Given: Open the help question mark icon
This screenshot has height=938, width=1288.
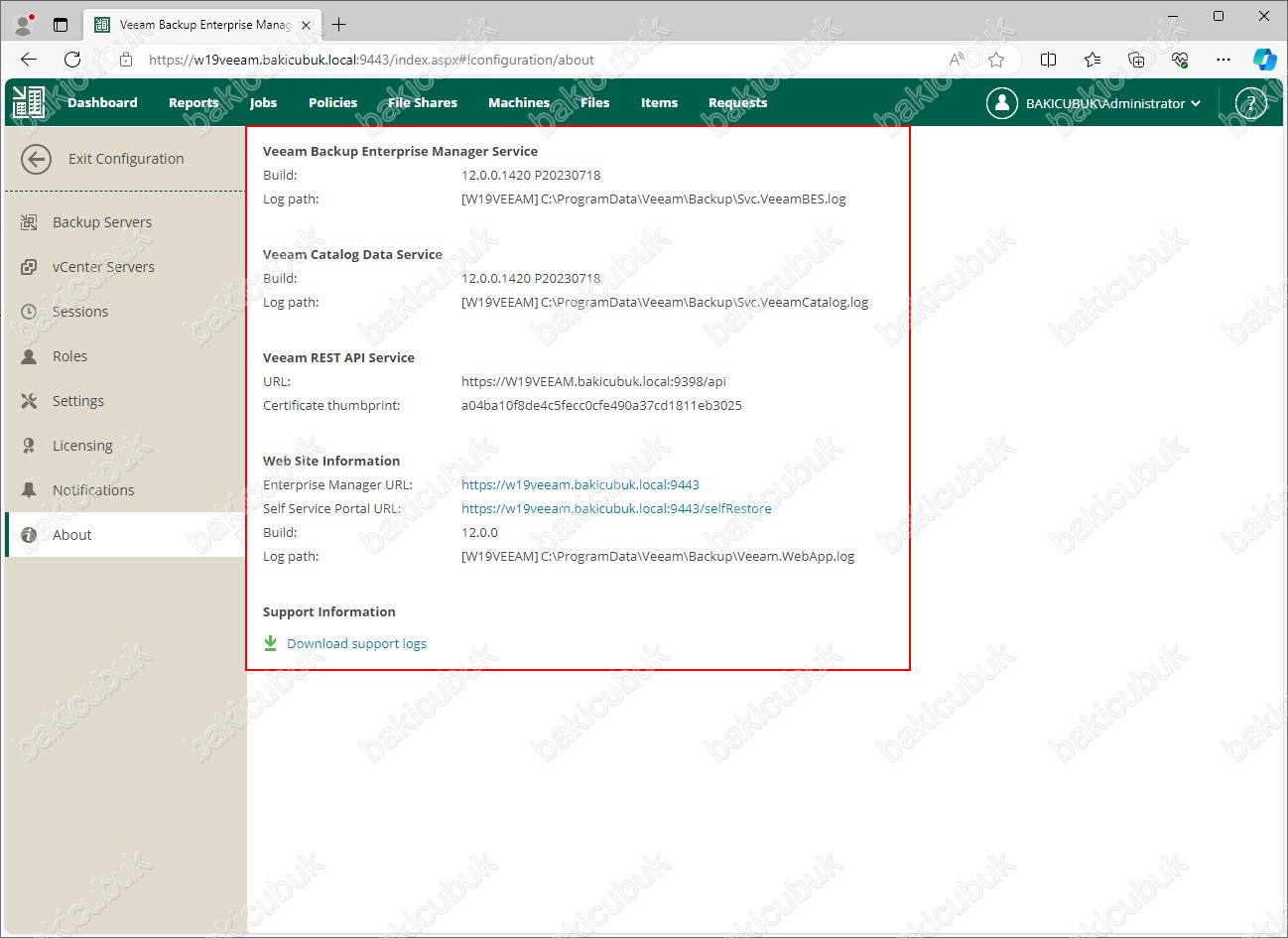Looking at the screenshot, I should [x=1250, y=103].
